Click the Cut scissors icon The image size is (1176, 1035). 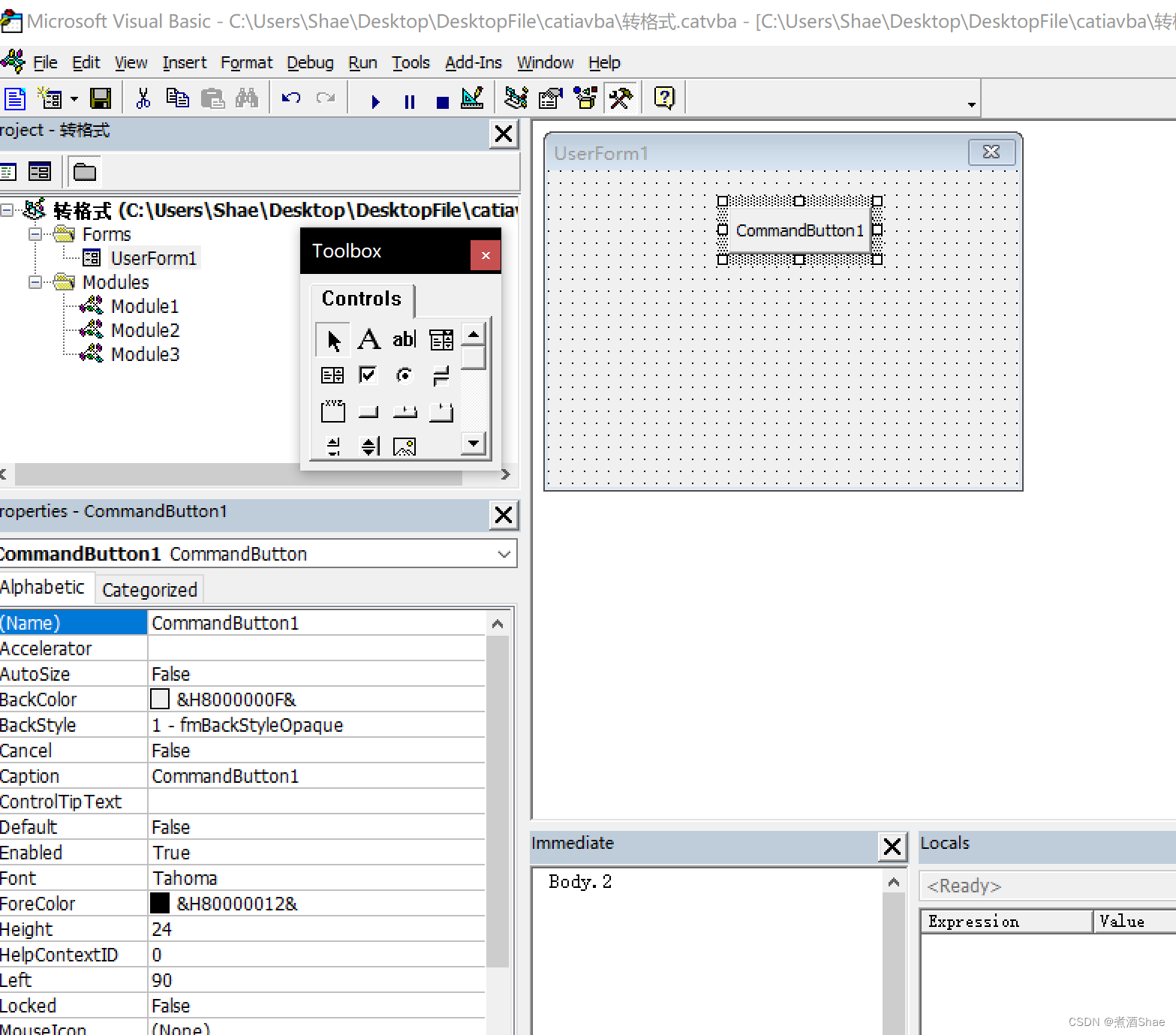pos(143,98)
